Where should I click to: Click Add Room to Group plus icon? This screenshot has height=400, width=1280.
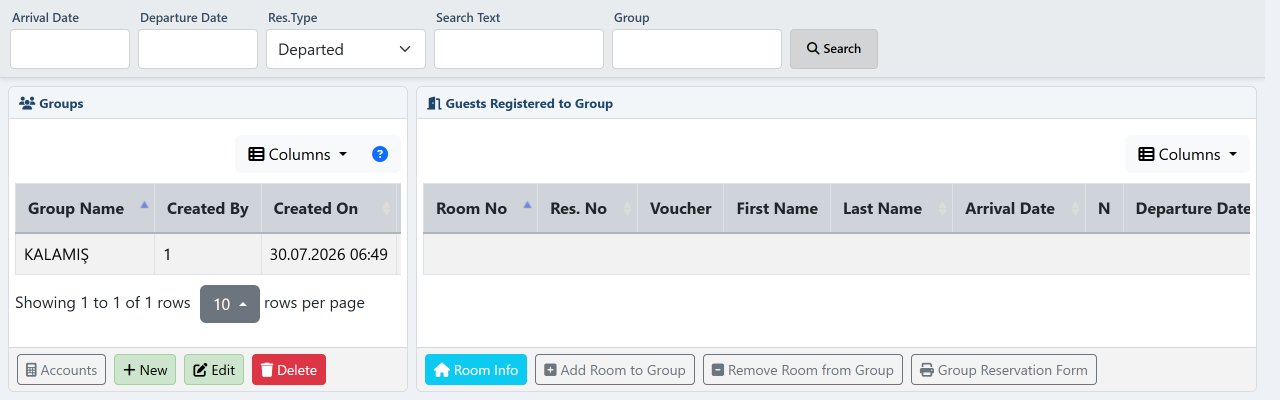coord(615,370)
